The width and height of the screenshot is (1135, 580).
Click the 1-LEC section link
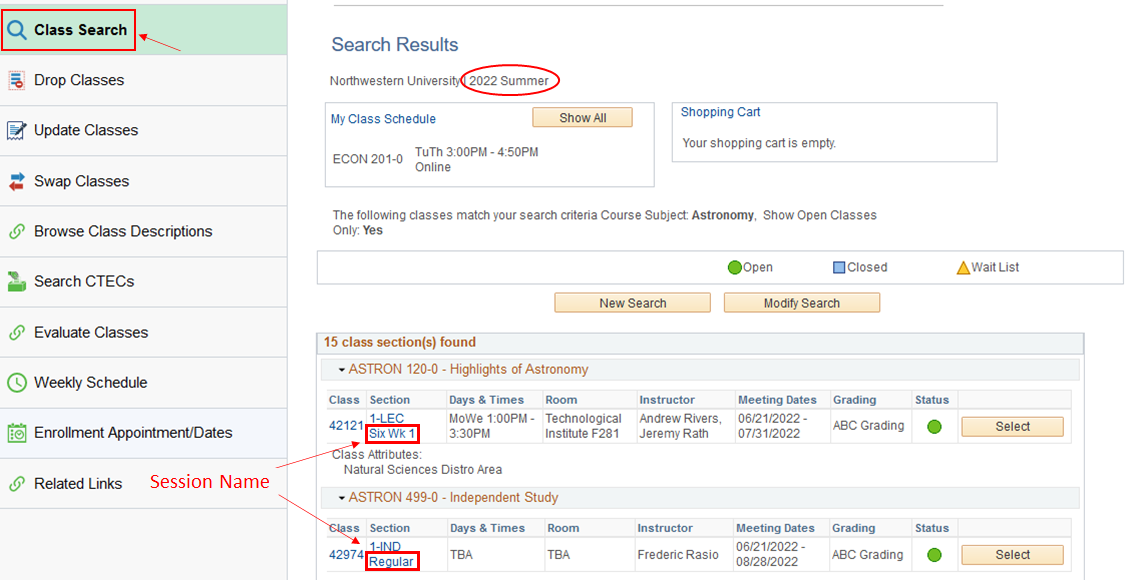(387, 419)
